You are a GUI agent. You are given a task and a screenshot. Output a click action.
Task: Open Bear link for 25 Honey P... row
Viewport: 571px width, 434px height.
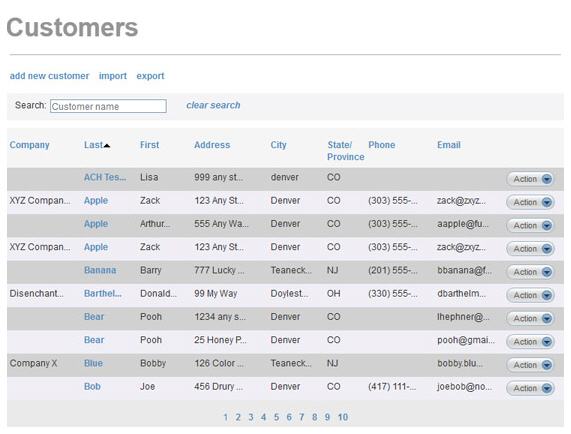[x=94, y=340]
